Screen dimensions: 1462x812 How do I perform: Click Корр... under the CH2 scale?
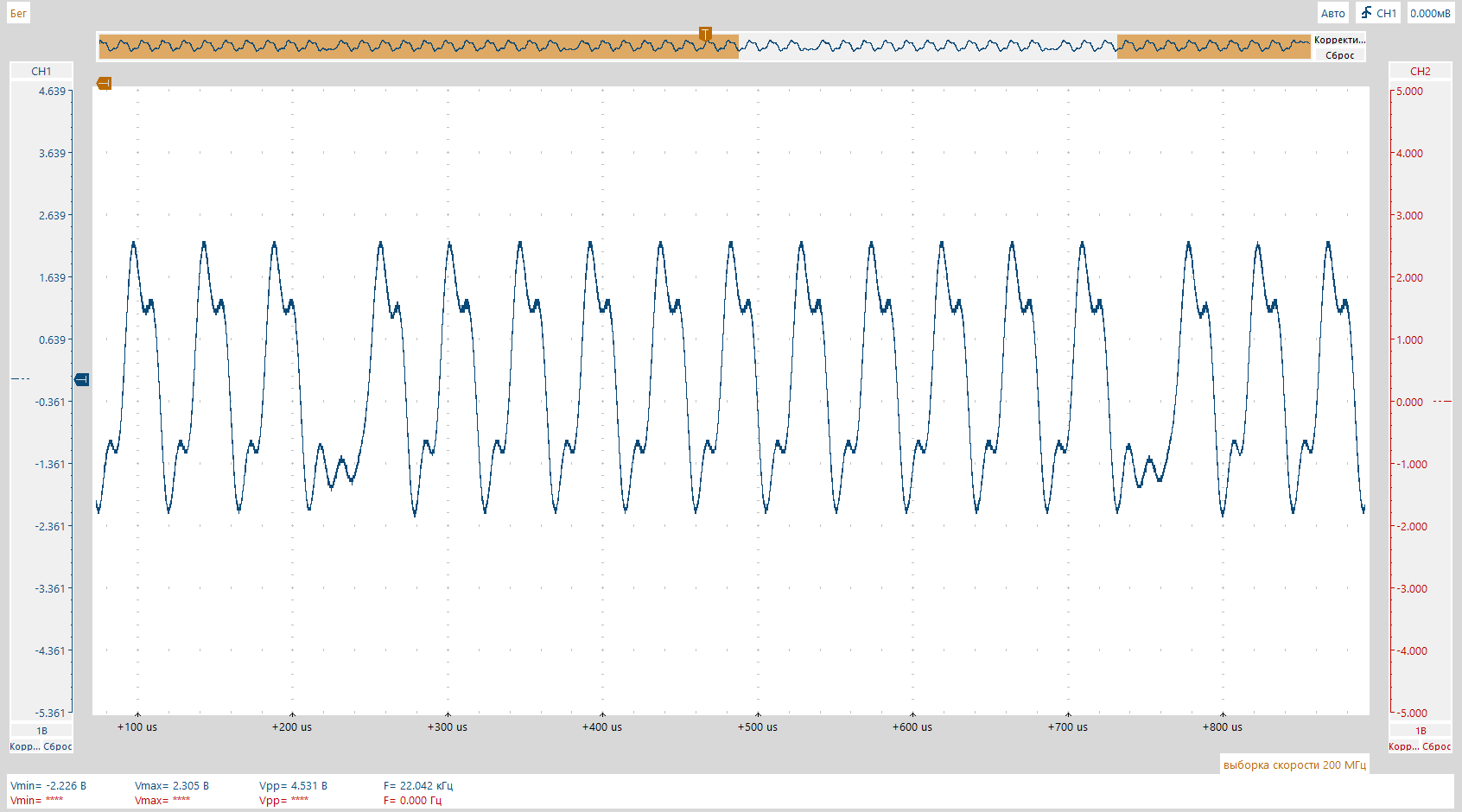click(x=1404, y=746)
